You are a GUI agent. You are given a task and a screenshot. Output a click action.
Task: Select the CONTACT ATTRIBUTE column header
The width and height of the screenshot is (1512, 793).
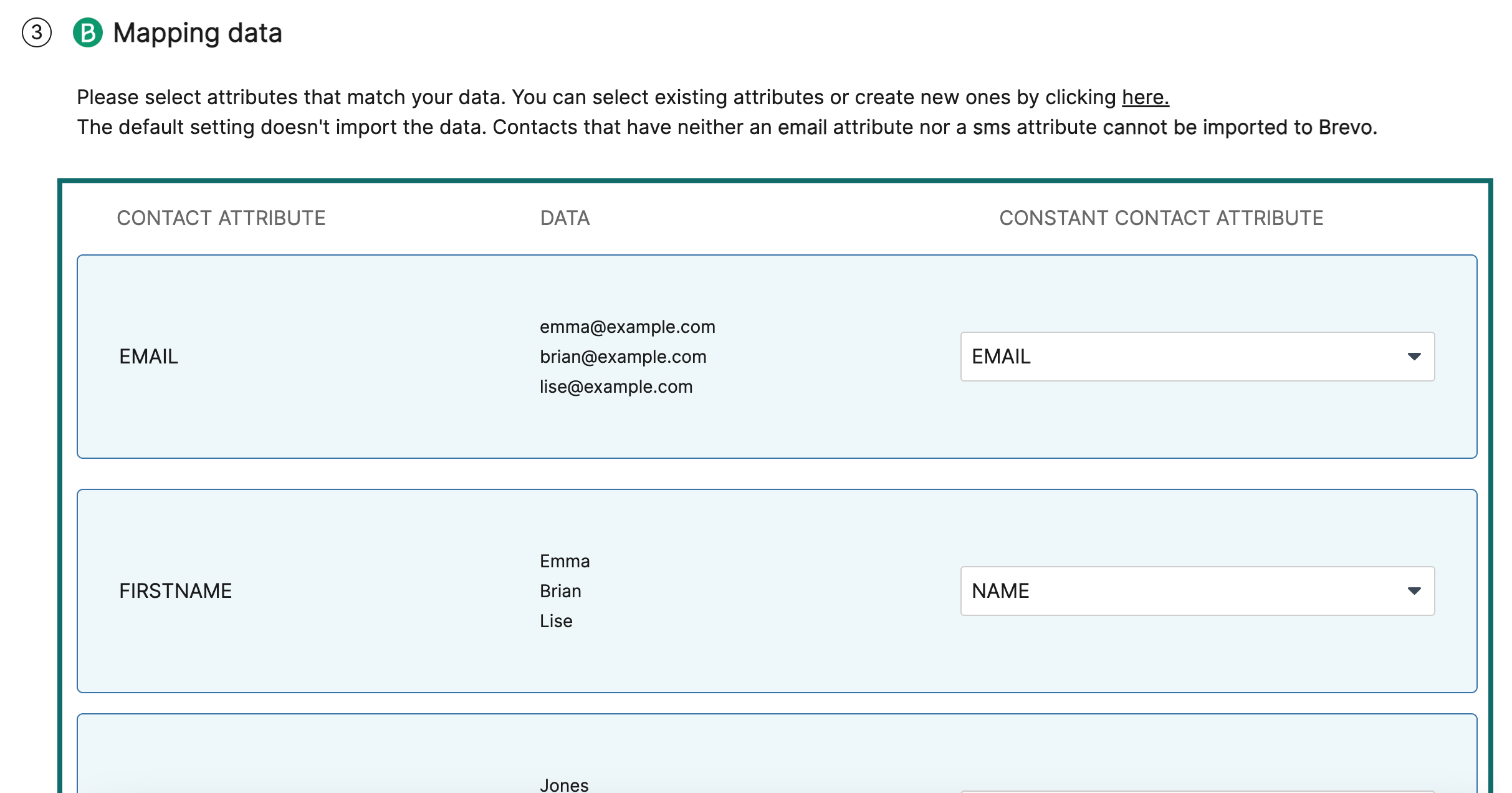[x=221, y=218]
